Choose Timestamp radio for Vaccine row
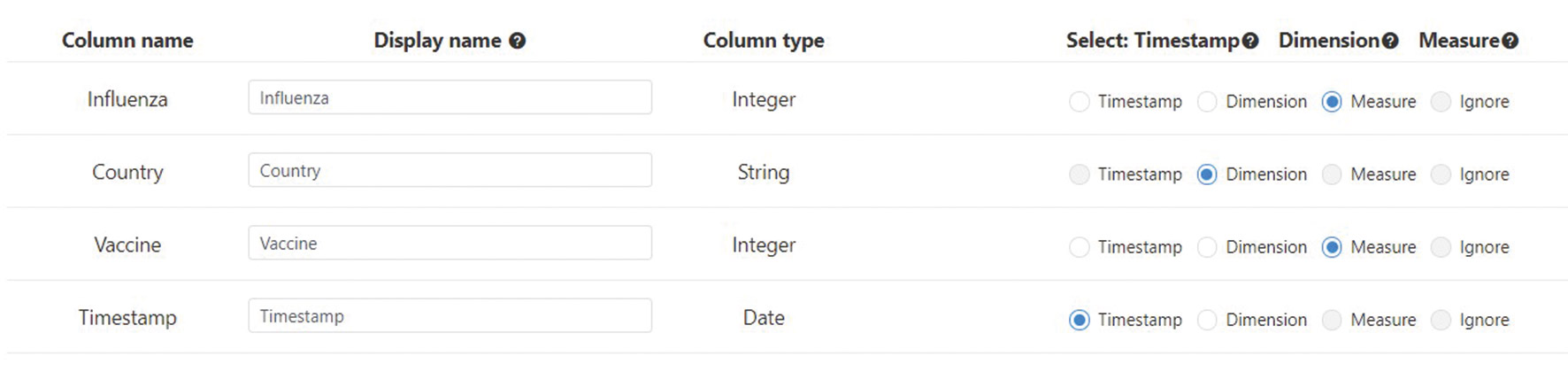Screen dimensions: 1568x372 (x=1080, y=247)
